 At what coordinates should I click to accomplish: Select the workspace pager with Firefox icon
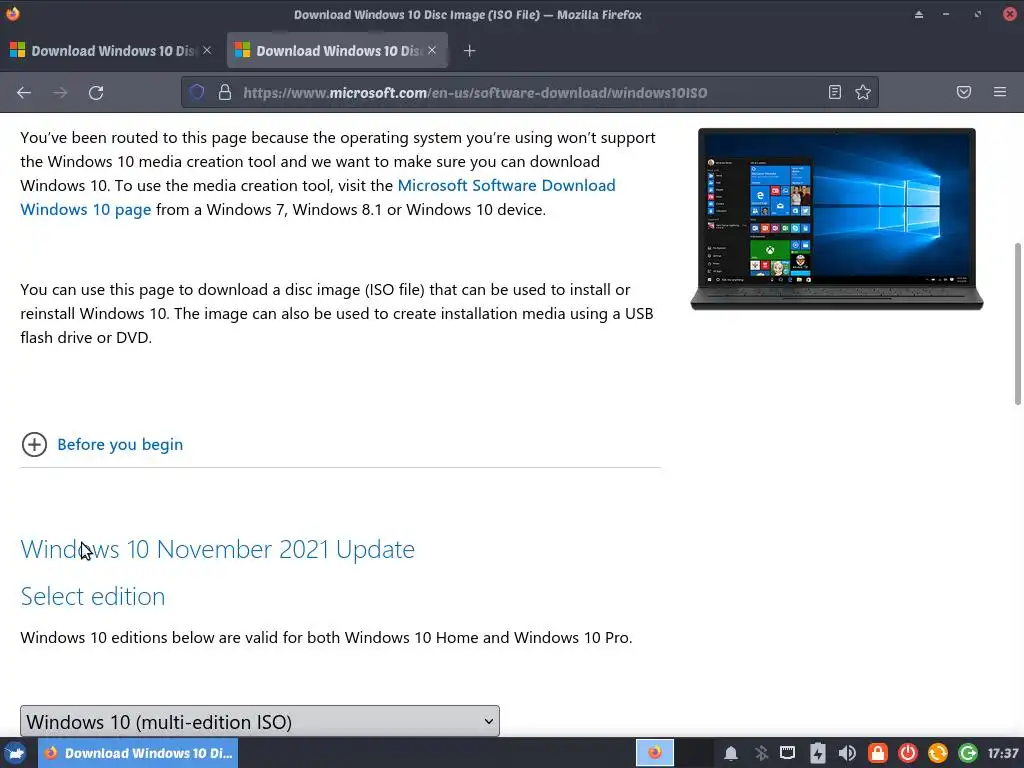[655, 753]
